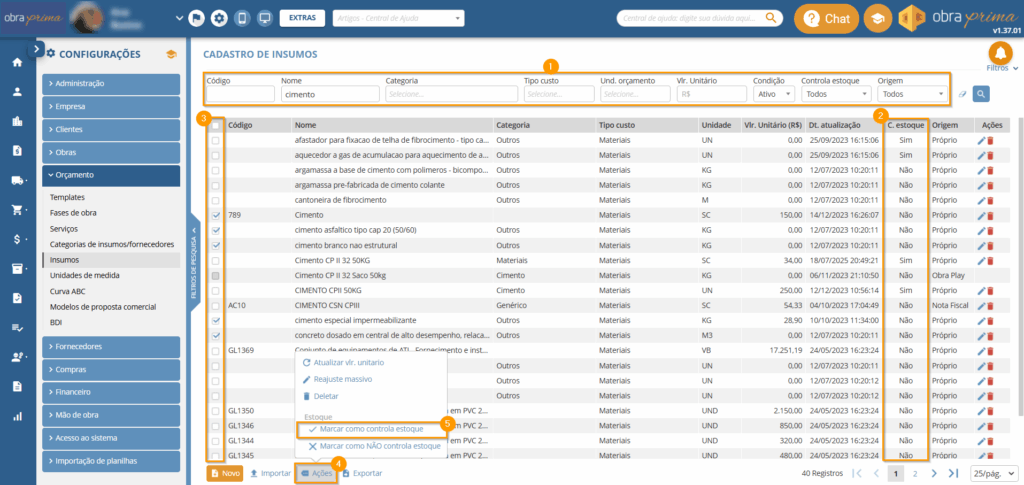Edit the 'Cimento' row 789 with pencil icon

pos(981,215)
